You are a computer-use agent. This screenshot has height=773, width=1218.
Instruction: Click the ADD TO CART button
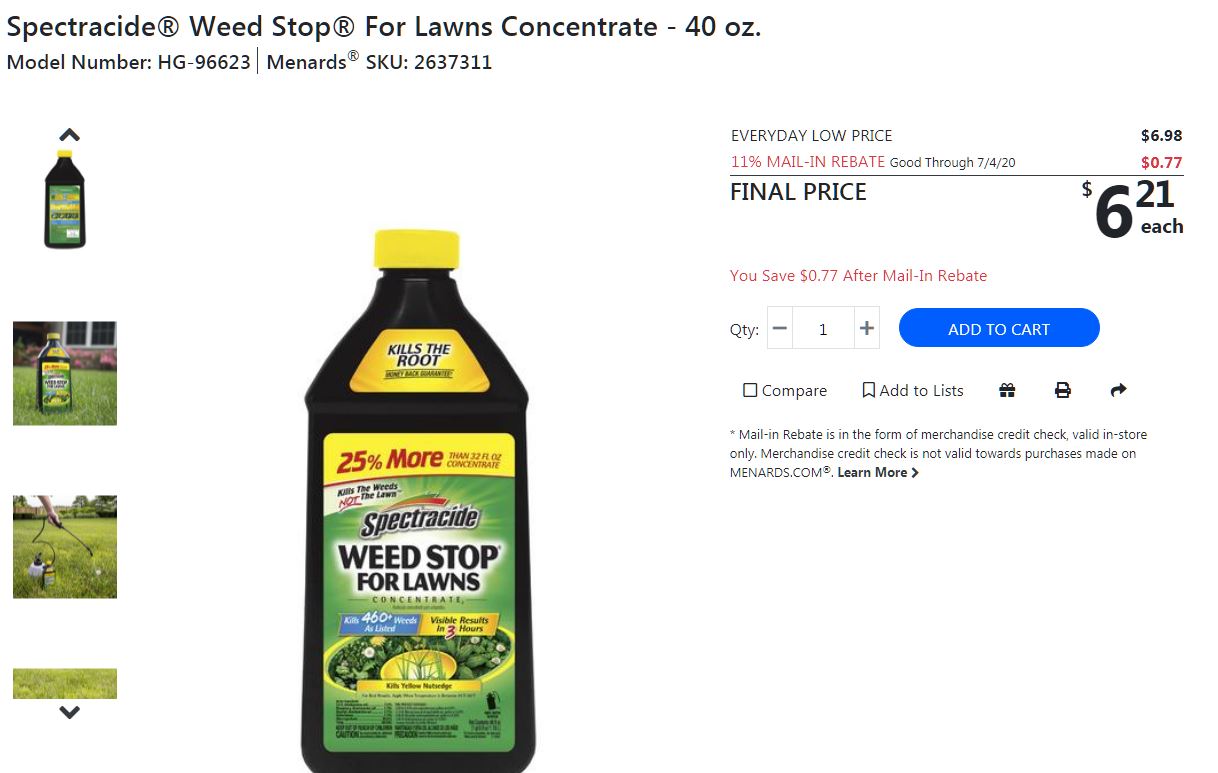pyautogui.click(x=999, y=328)
